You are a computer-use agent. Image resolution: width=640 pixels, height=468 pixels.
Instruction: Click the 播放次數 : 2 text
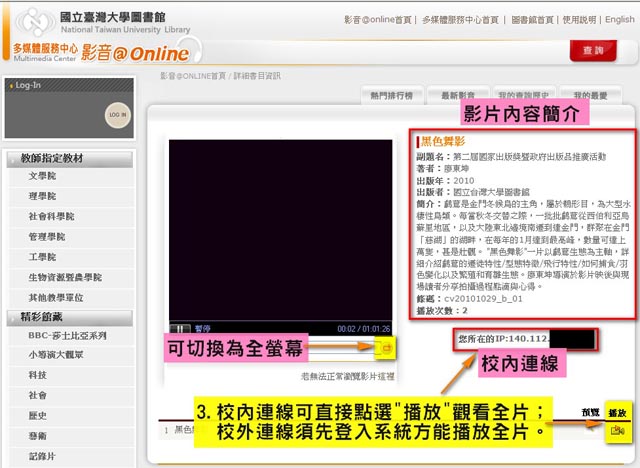442,311
